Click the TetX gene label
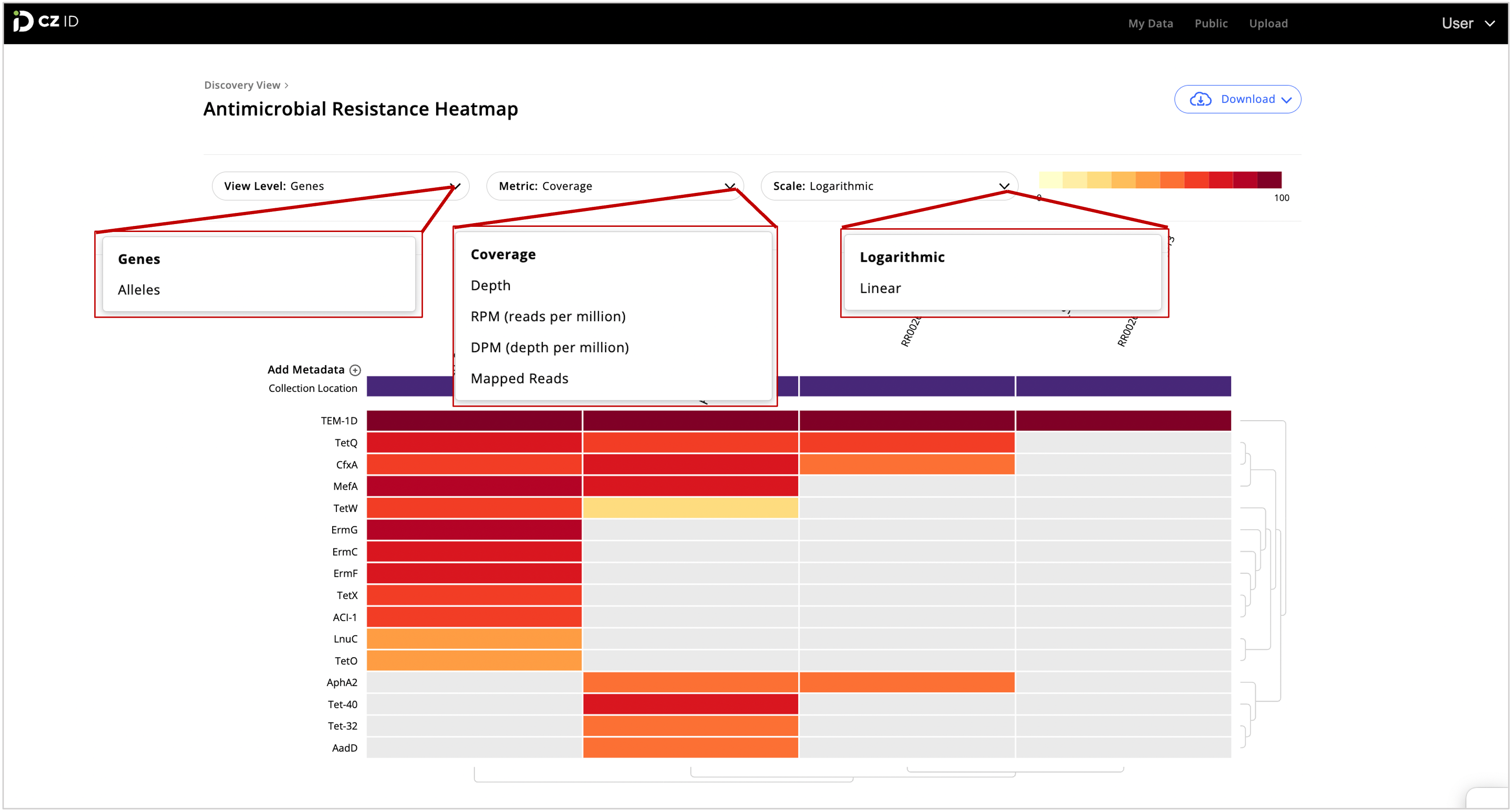This screenshot has width=1512, height=811. coord(347,596)
